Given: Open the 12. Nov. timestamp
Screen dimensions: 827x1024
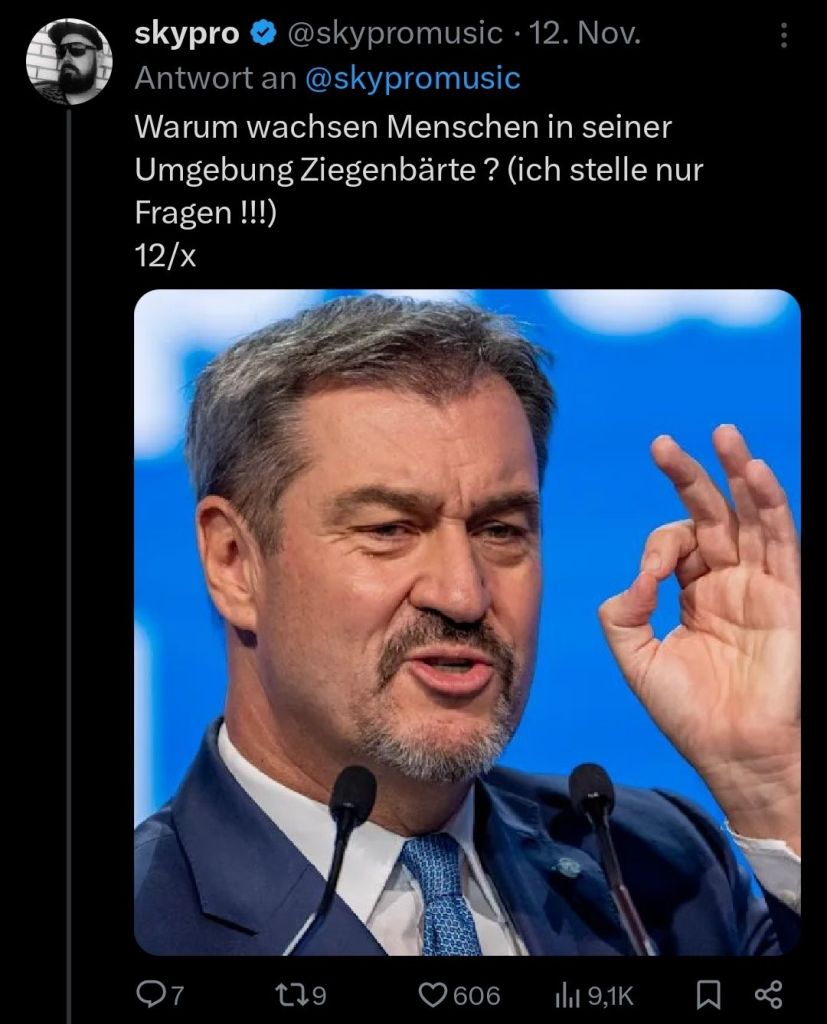Looking at the screenshot, I should (x=585, y=33).
